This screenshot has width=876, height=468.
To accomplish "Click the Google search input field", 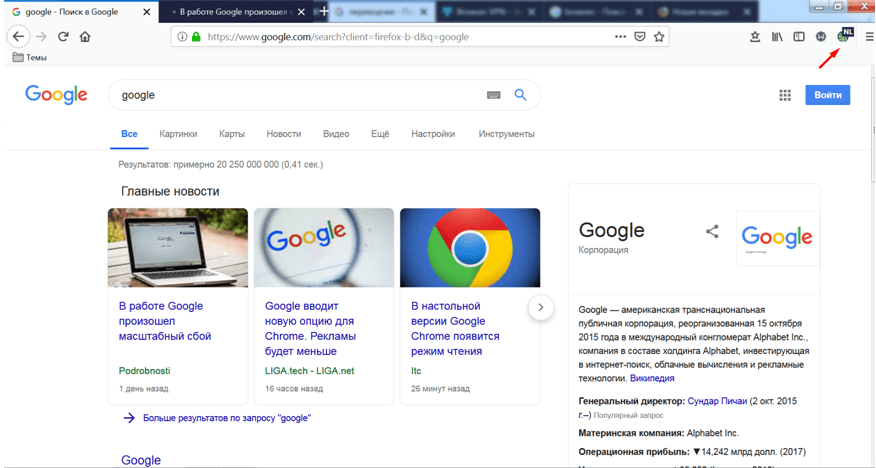I will pyautogui.click(x=300, y=95).
